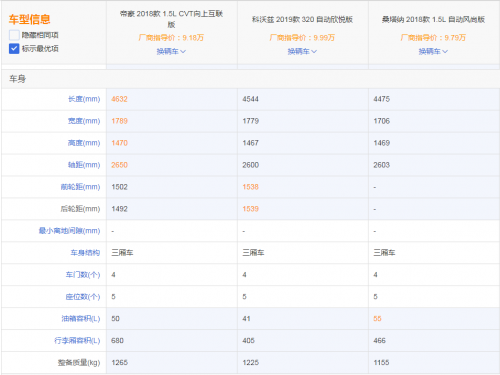
Task: Click the 厂商指导价 9.99万 price
Action: pos(302,38)
